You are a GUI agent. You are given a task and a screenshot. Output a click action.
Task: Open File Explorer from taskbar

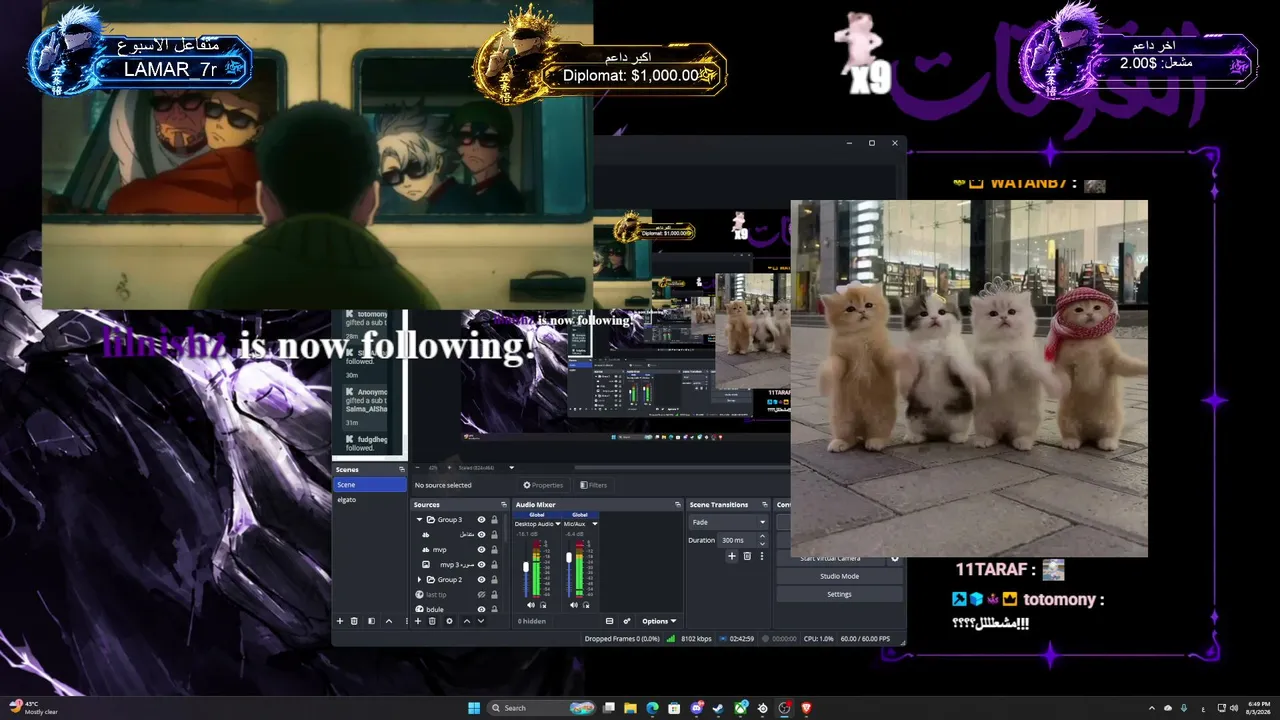point(631,708)
